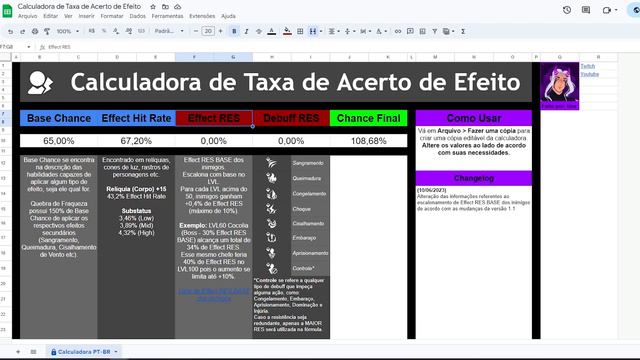
Task: Create a filter
Action: click(435, 31)
